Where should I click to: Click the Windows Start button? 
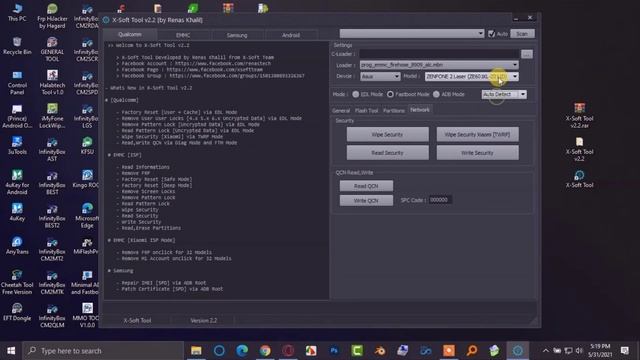pyautogui.click(x=11, y=351)
